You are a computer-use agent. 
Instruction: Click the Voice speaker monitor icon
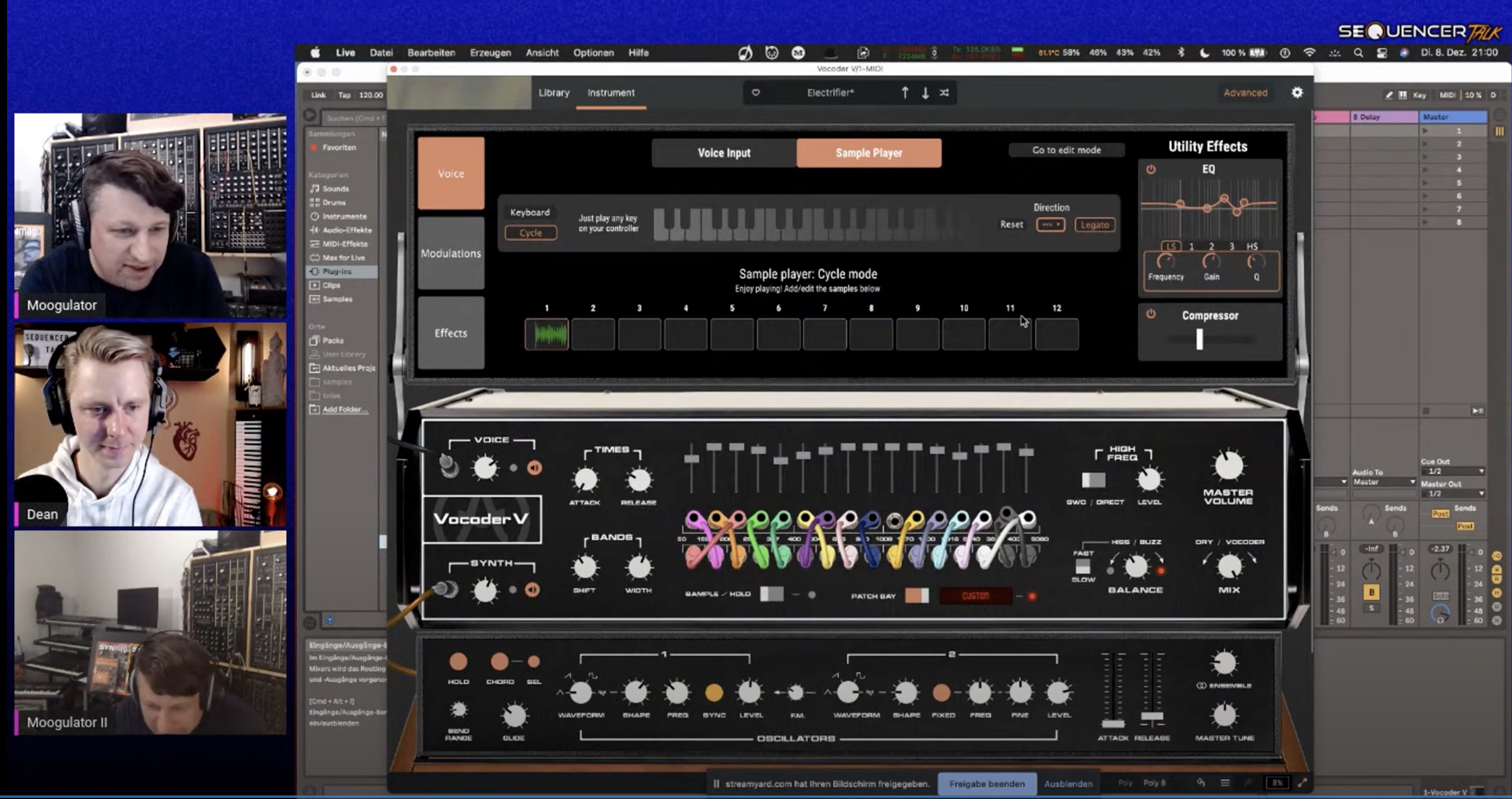[x=534, y=468]
